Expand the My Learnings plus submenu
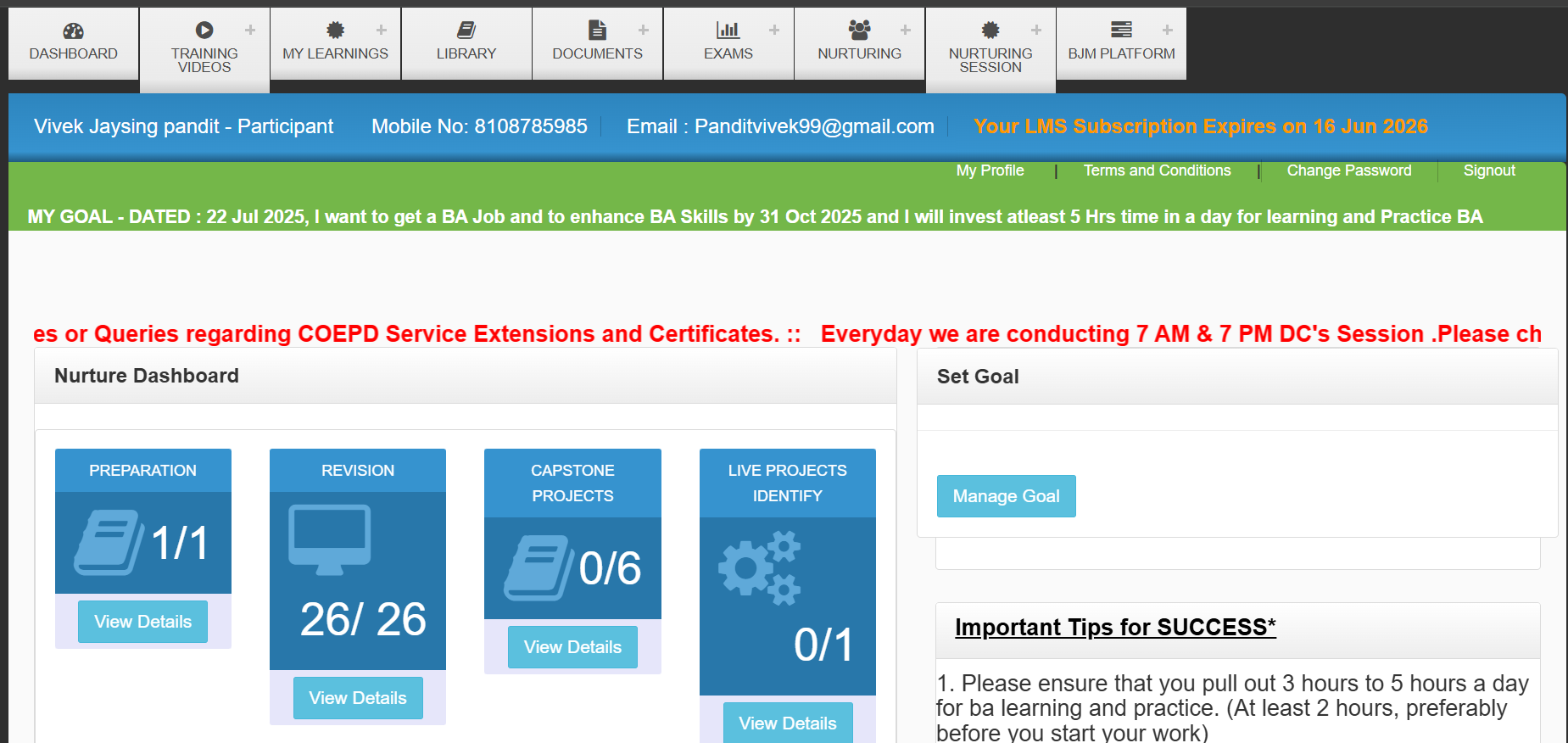Screen dimensions: 1568x743 click(x=382, y=31)
